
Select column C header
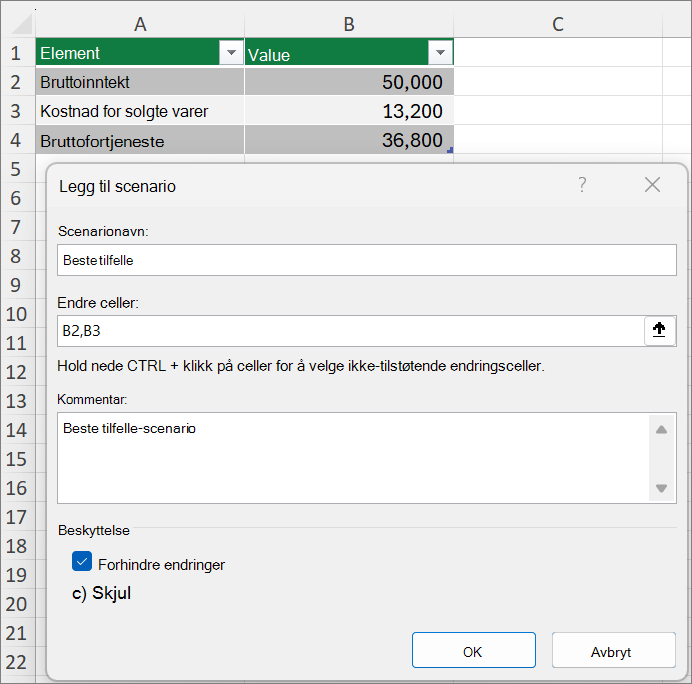[x=558, y=24]
